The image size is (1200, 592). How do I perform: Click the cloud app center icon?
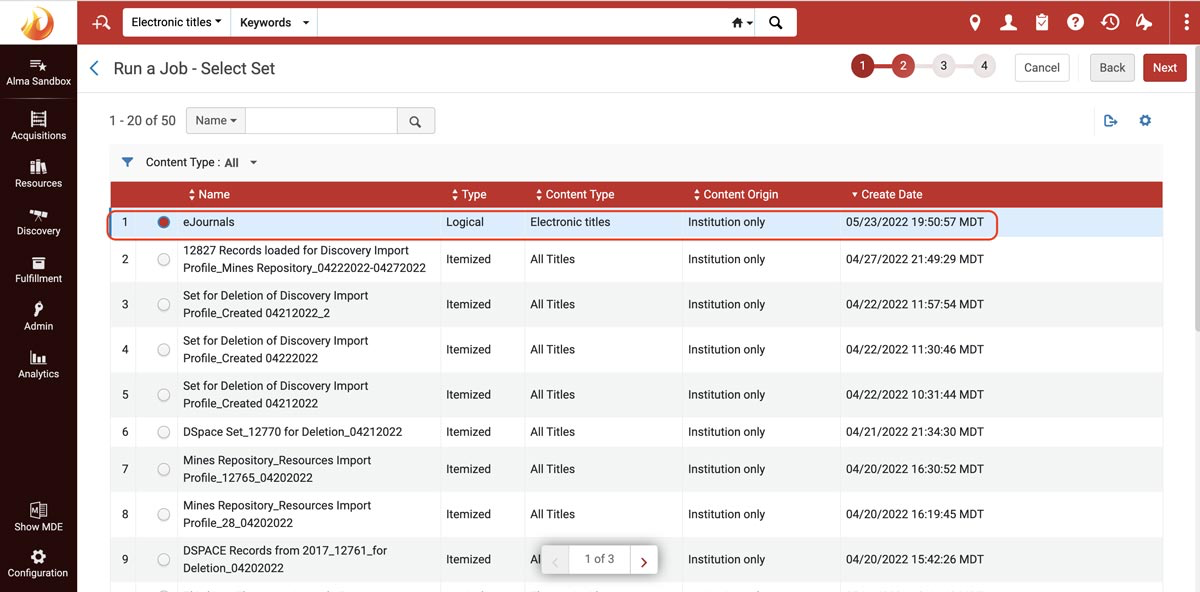(1144, 22)
